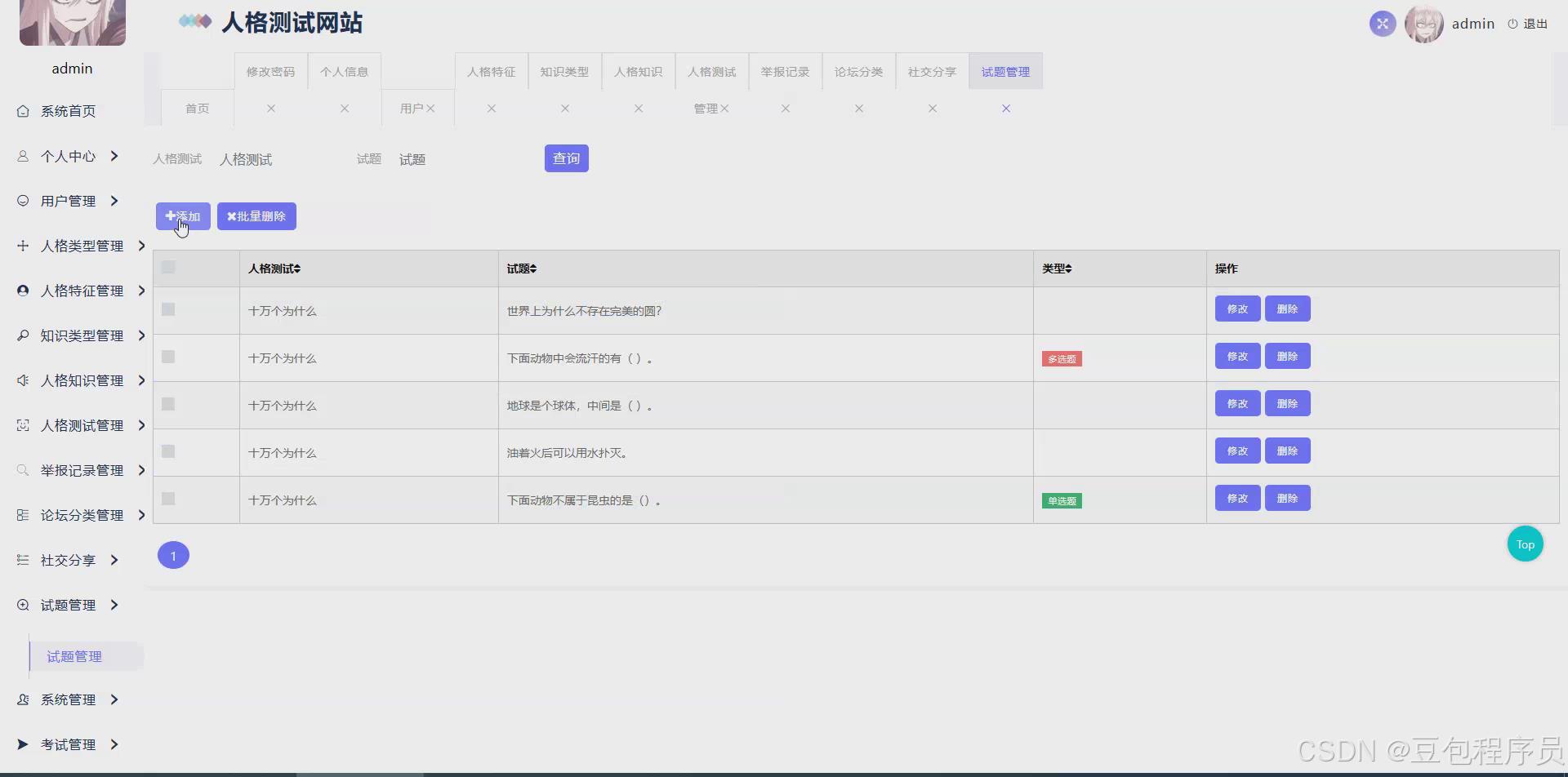Click the users icon beside 系统管理
This screenshot has width=1568, height=777.
(x=23, y=699)
